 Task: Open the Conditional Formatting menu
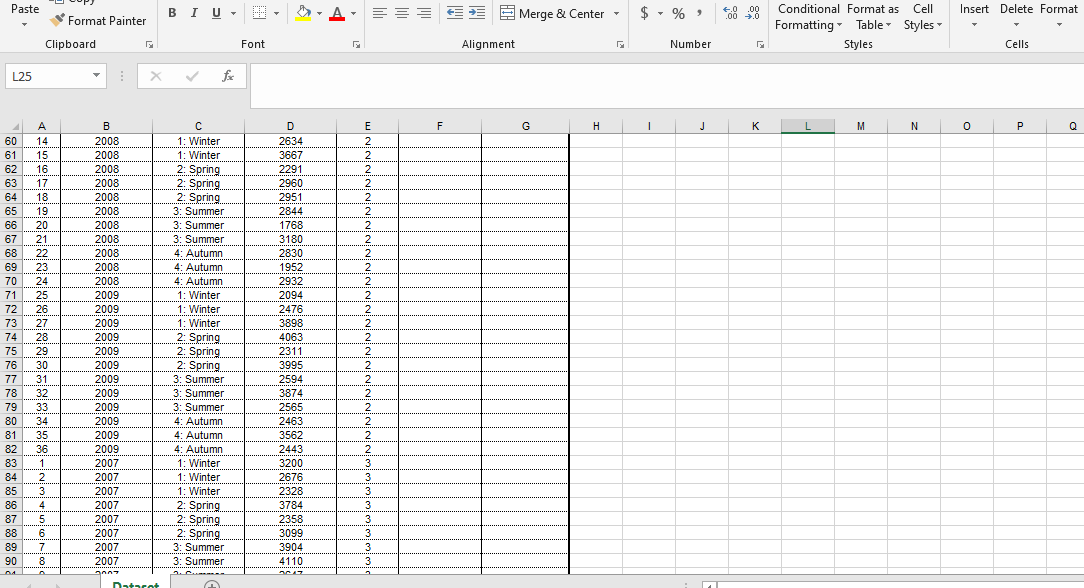click(x=808, y=15)
